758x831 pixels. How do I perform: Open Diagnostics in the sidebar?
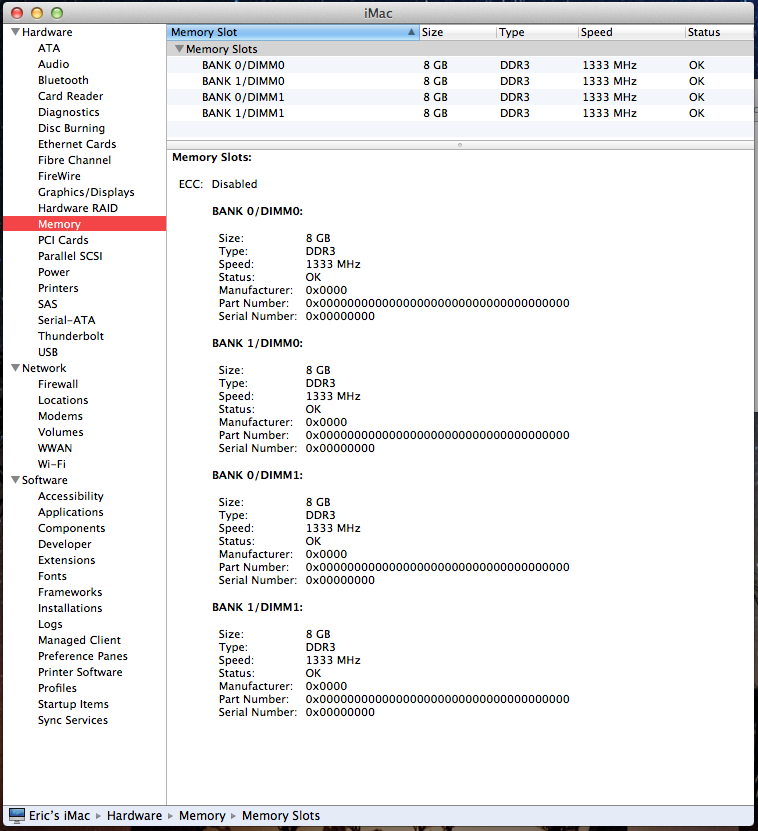tap(69, 112)
